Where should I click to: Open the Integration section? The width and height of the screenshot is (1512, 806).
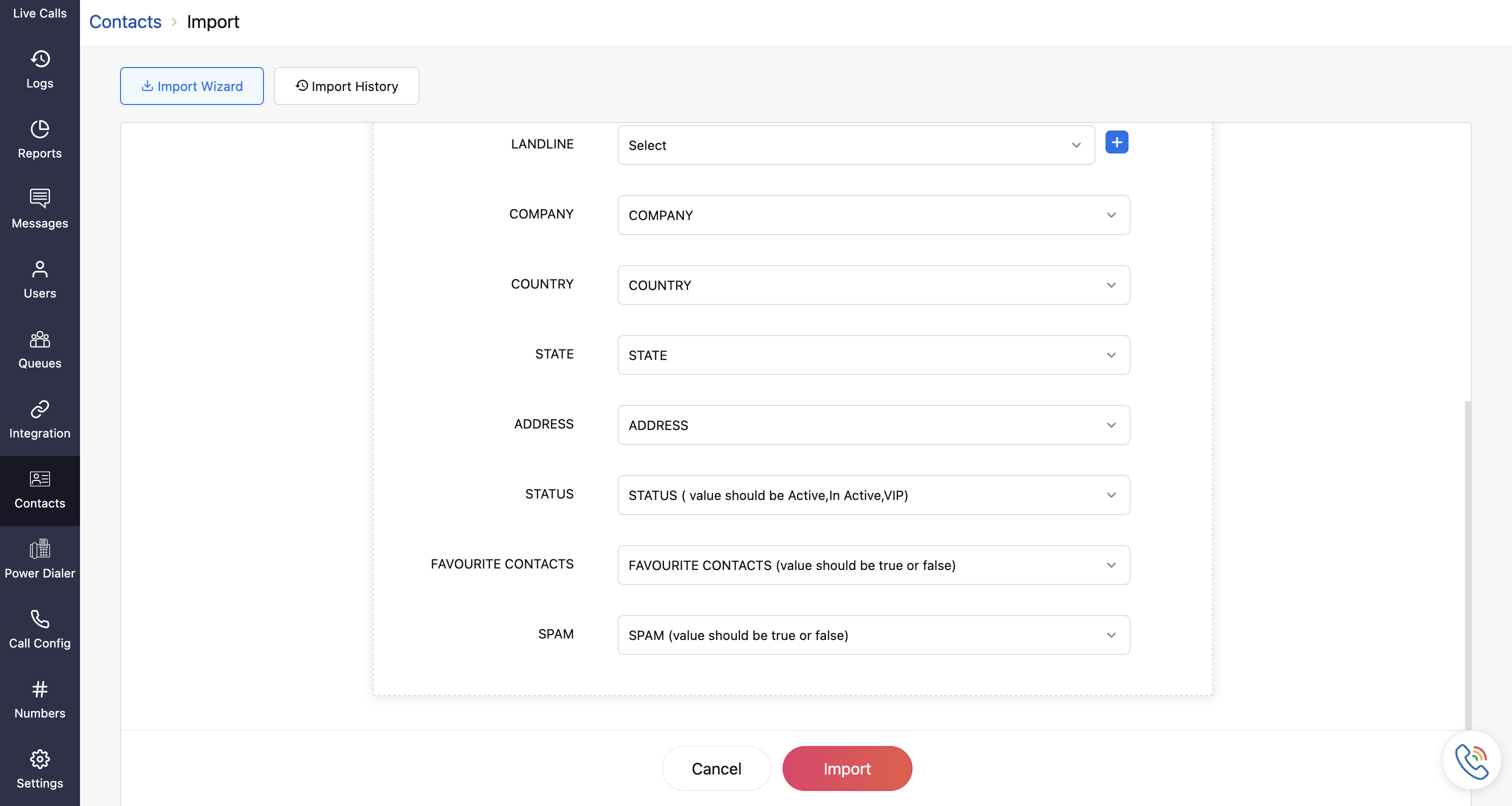(39, 419)
